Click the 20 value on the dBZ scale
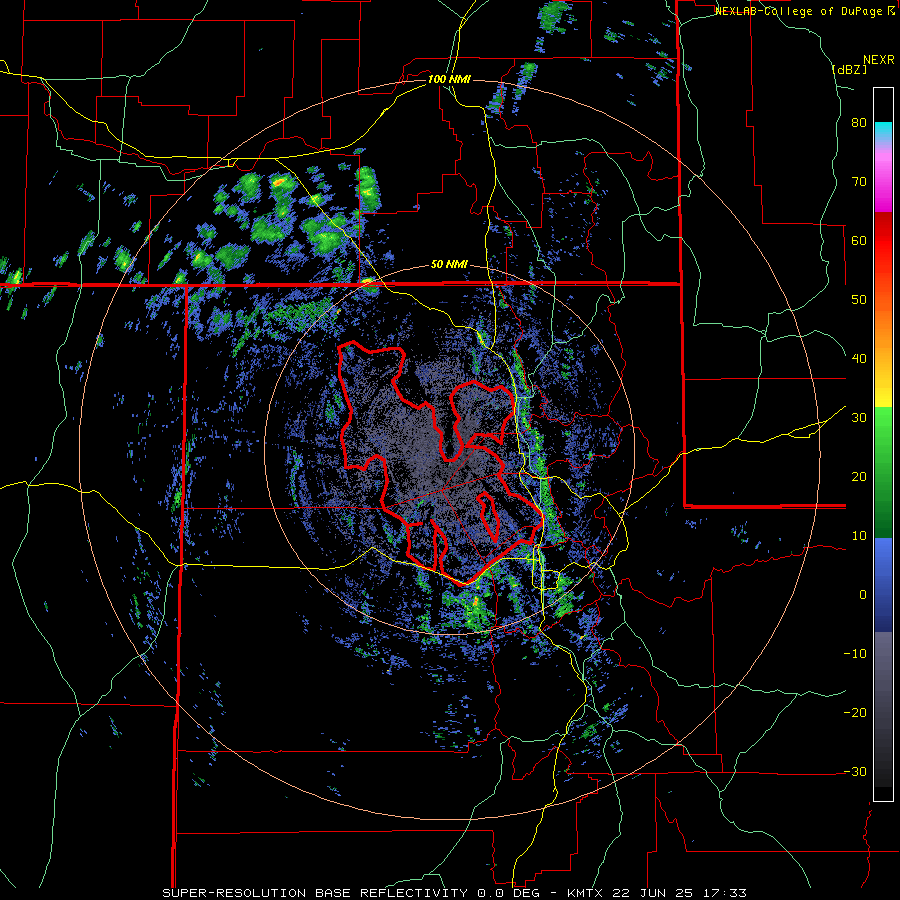This screenshot has height=900, width=900. (x=859, y=476)
